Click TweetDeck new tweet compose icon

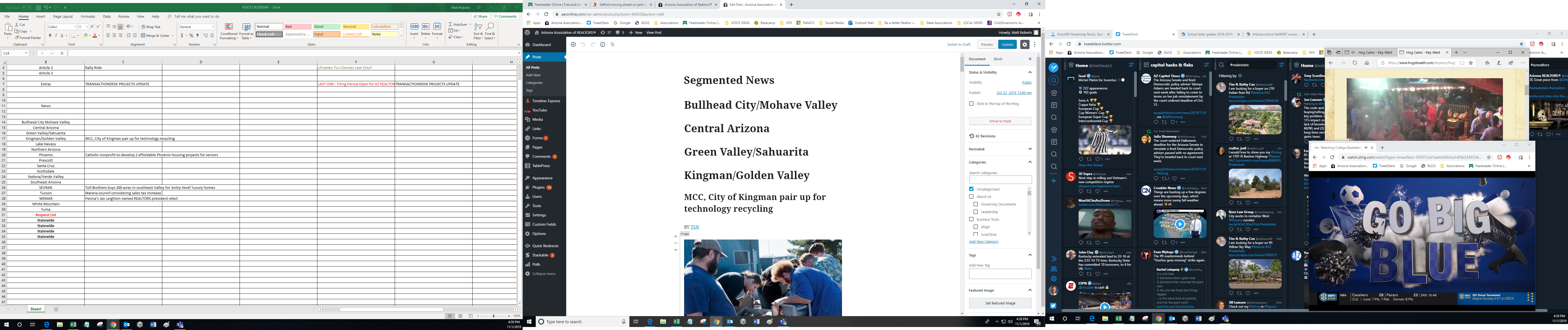pyautogui.click(x=1054, y=68)
